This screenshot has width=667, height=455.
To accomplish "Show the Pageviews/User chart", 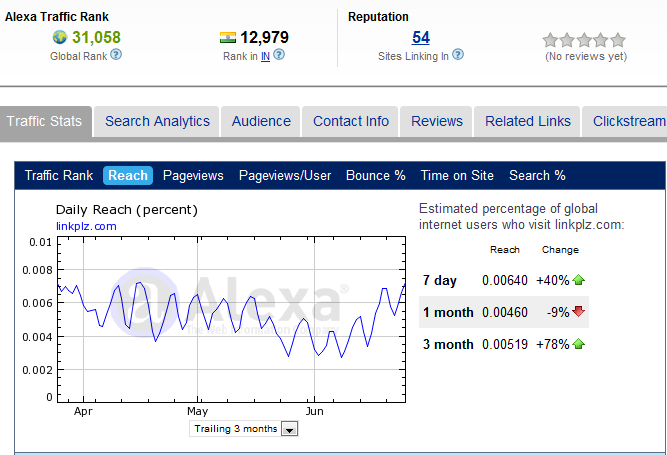I will 285,176.
